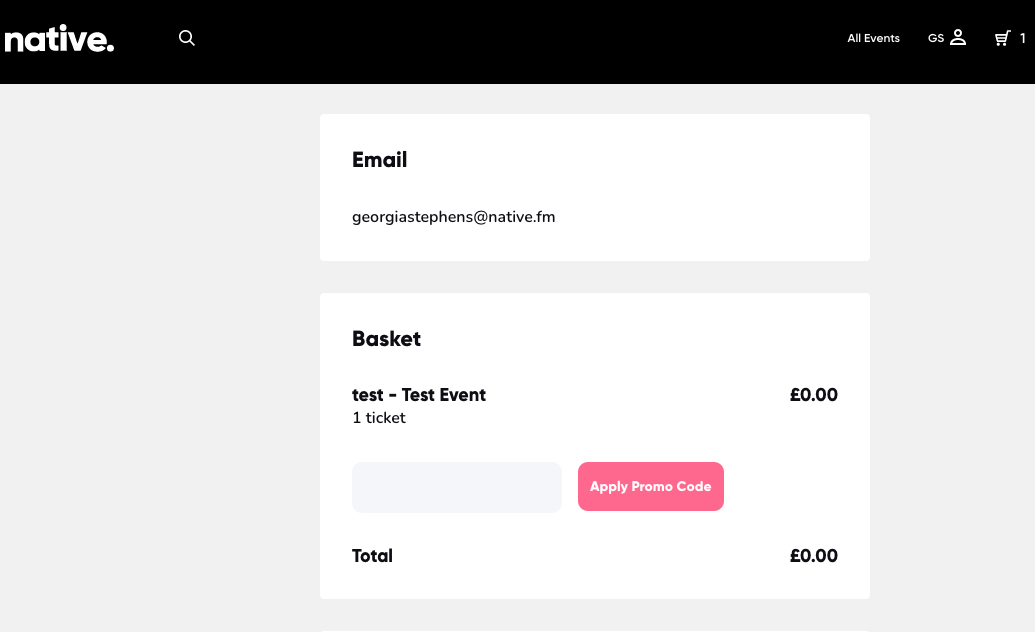Click the GS account initials
The image size is (1035, 632).
(935, 38)
